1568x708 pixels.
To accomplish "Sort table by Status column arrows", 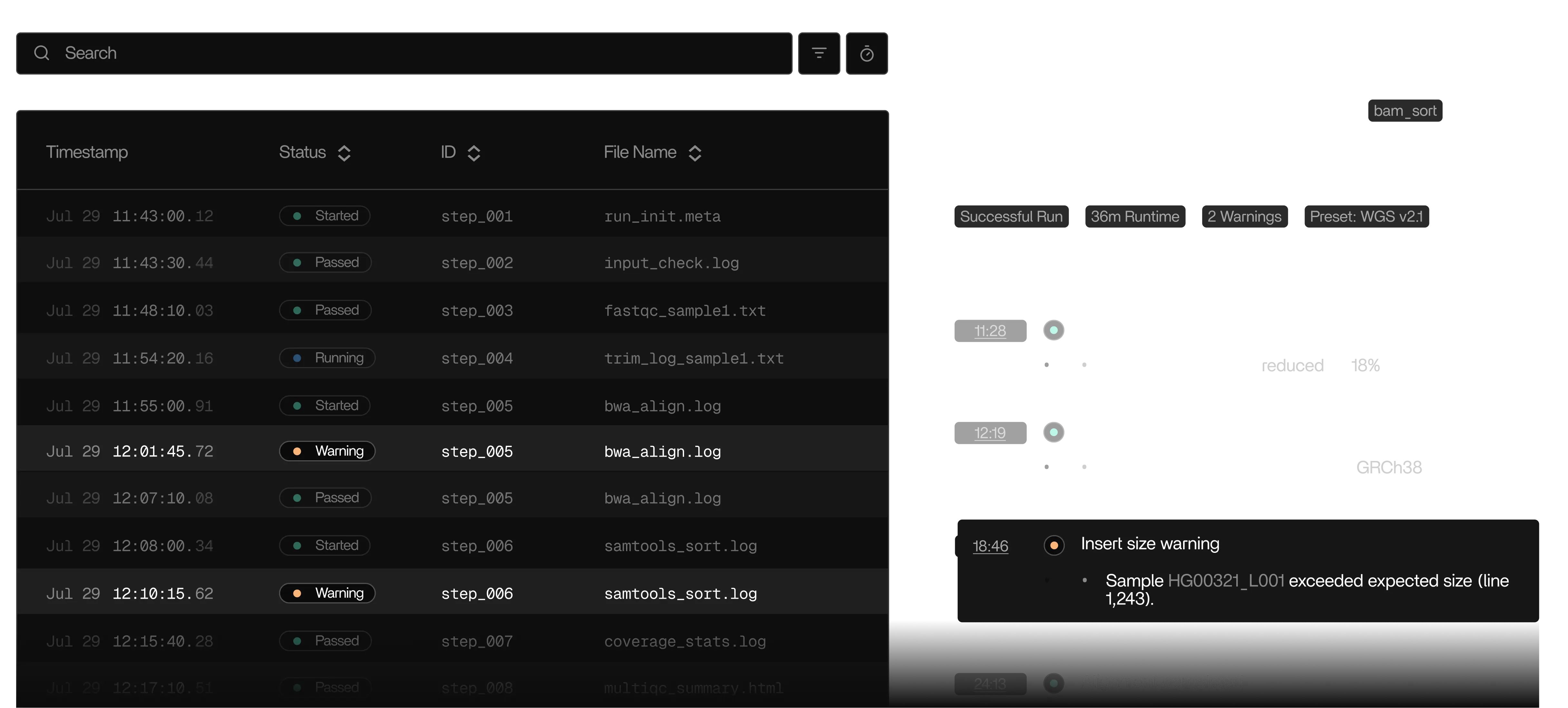I will click(344, 153).
